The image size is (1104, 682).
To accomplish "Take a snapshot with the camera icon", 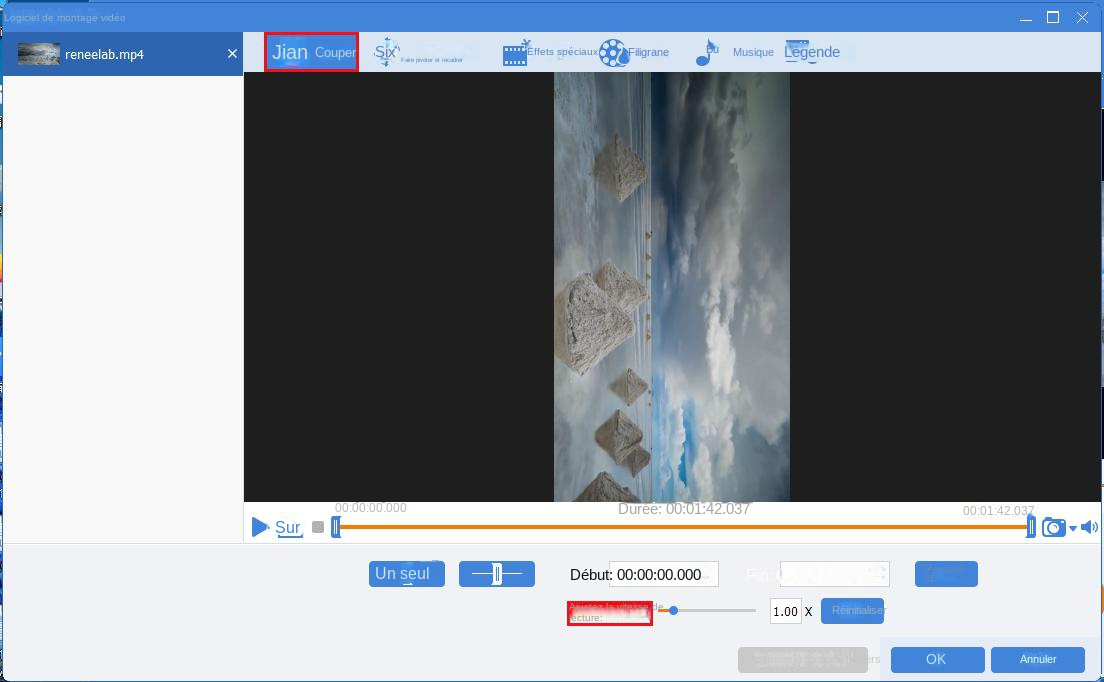I will [x=1054, y=526].
